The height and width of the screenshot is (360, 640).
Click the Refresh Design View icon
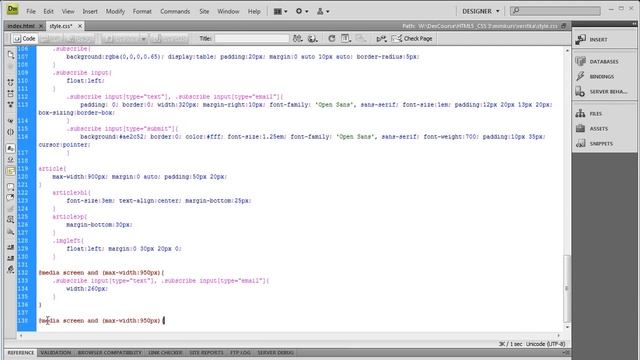(x=331, y=38)
